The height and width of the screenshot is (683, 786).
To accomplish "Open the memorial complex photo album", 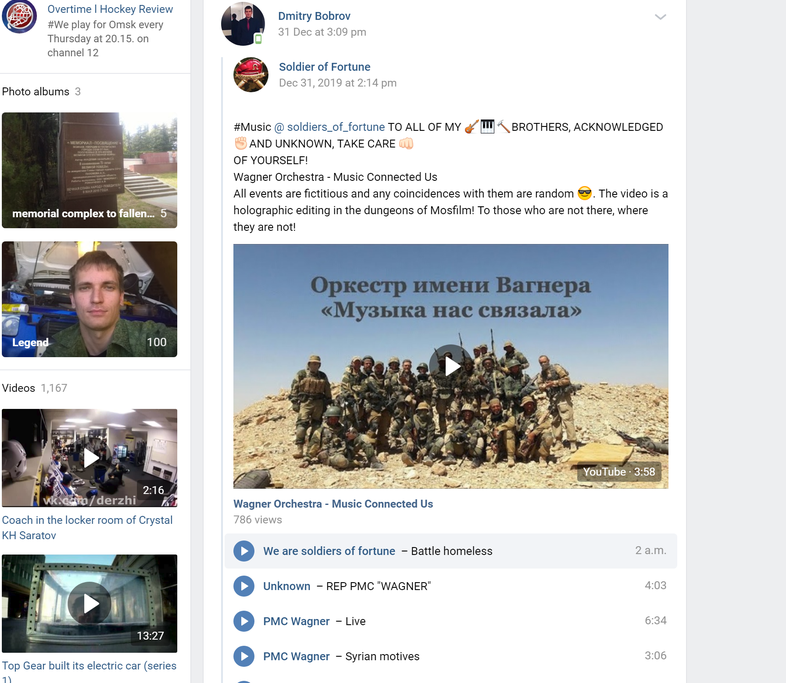I will [89, 168].
